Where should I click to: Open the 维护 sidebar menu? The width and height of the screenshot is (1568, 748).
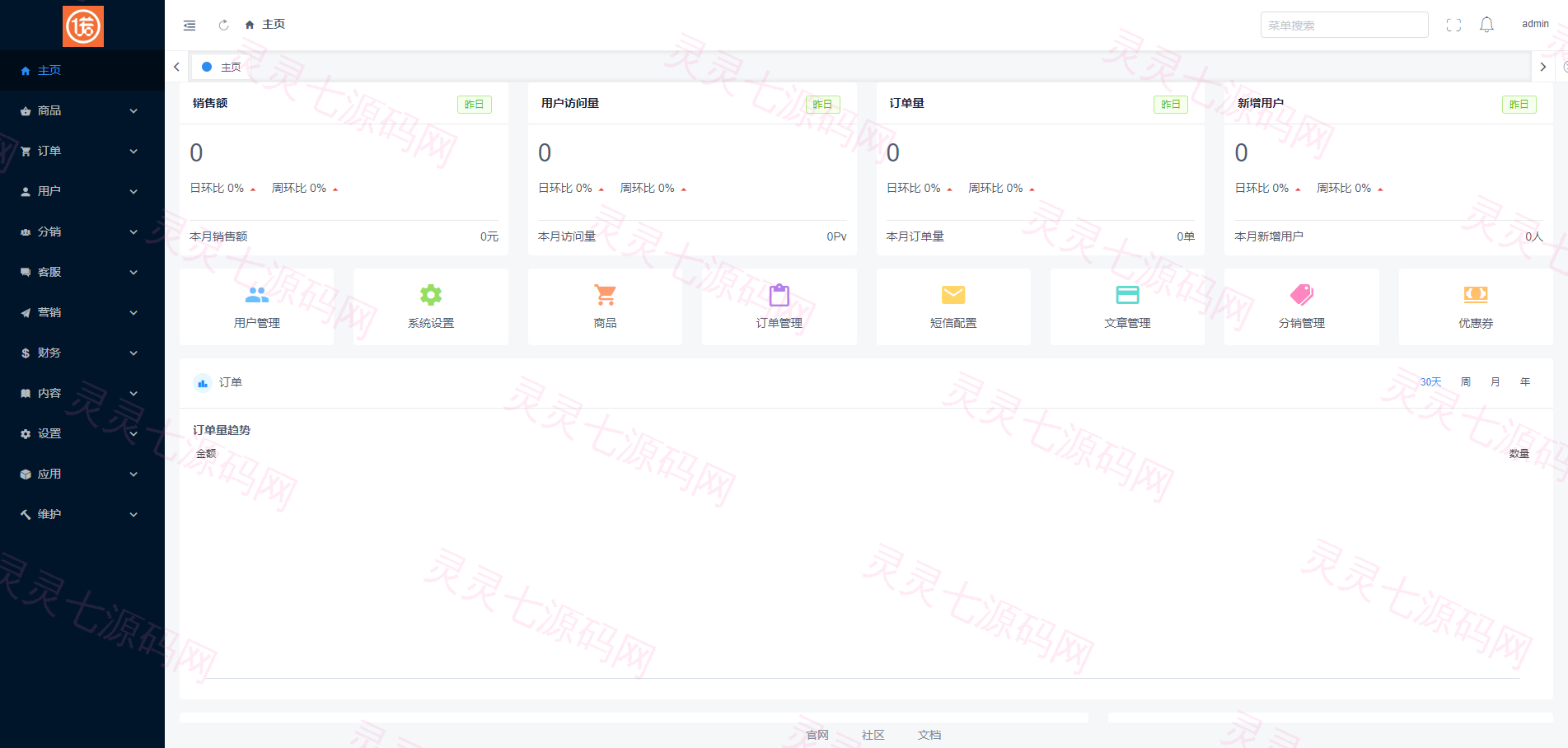point(82,514)
